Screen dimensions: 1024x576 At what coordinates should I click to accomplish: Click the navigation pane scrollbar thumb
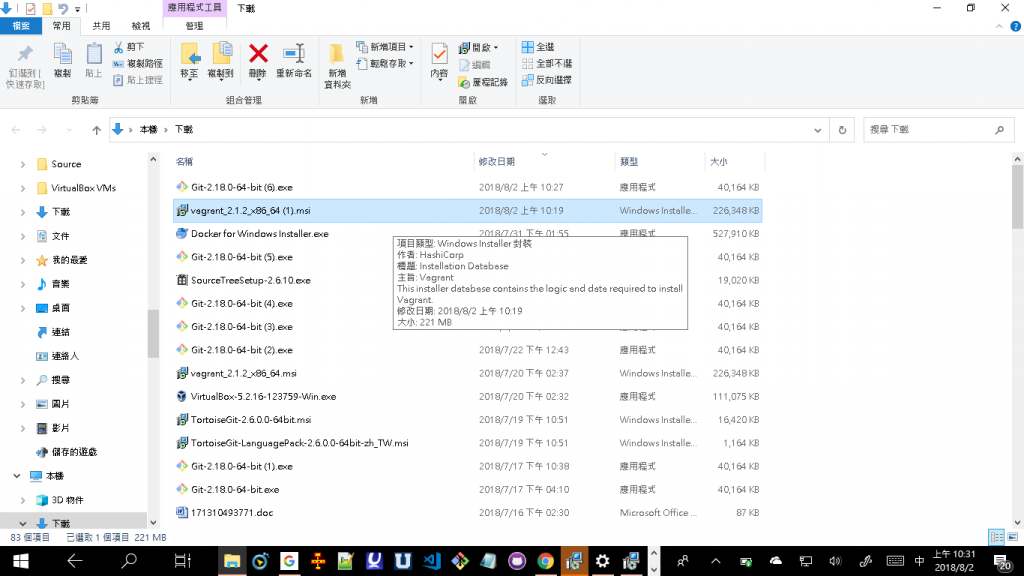(153, 334)
